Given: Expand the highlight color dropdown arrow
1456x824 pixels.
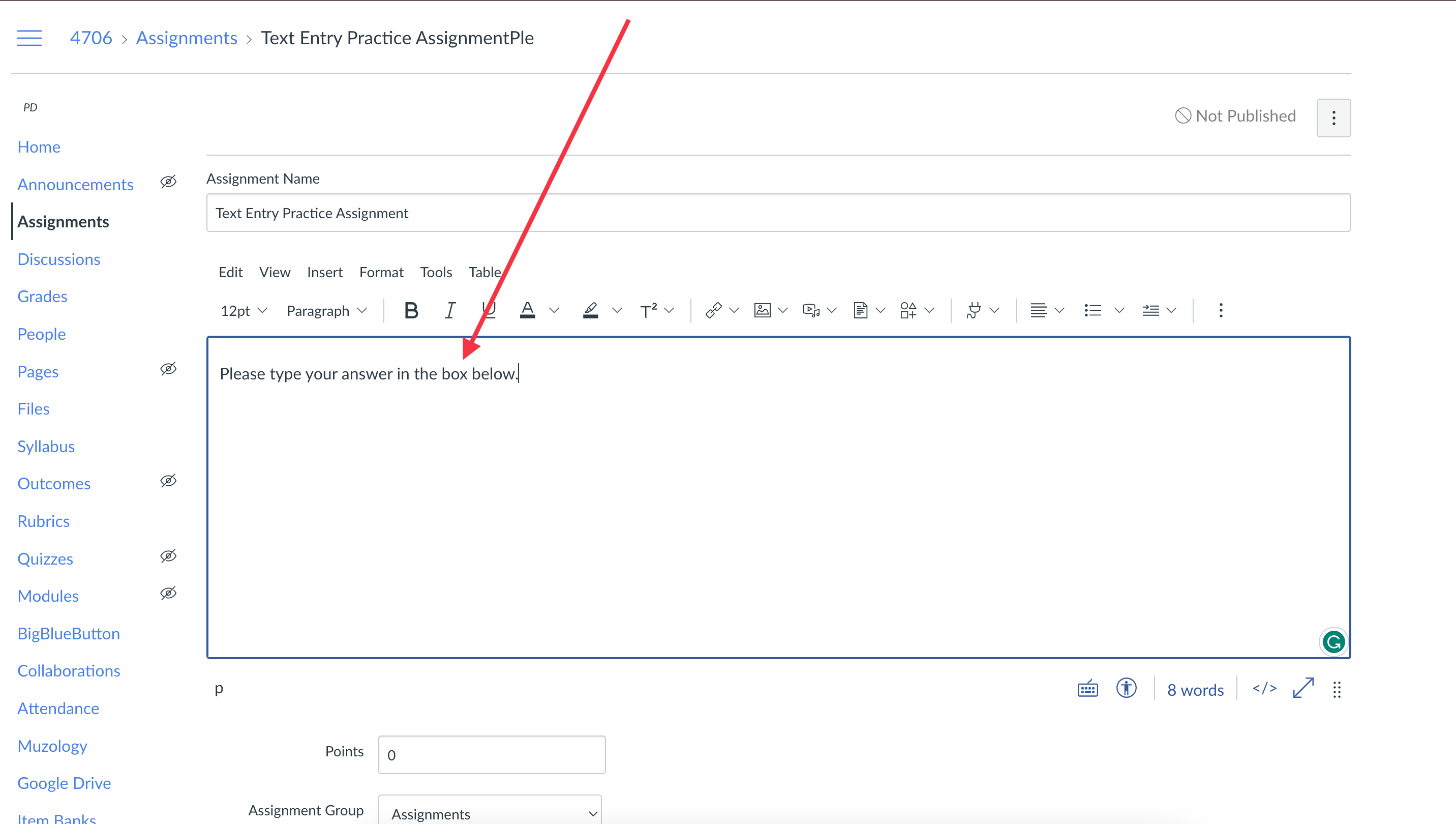Looking at the screenshot, I should click(x=617, y=310).
